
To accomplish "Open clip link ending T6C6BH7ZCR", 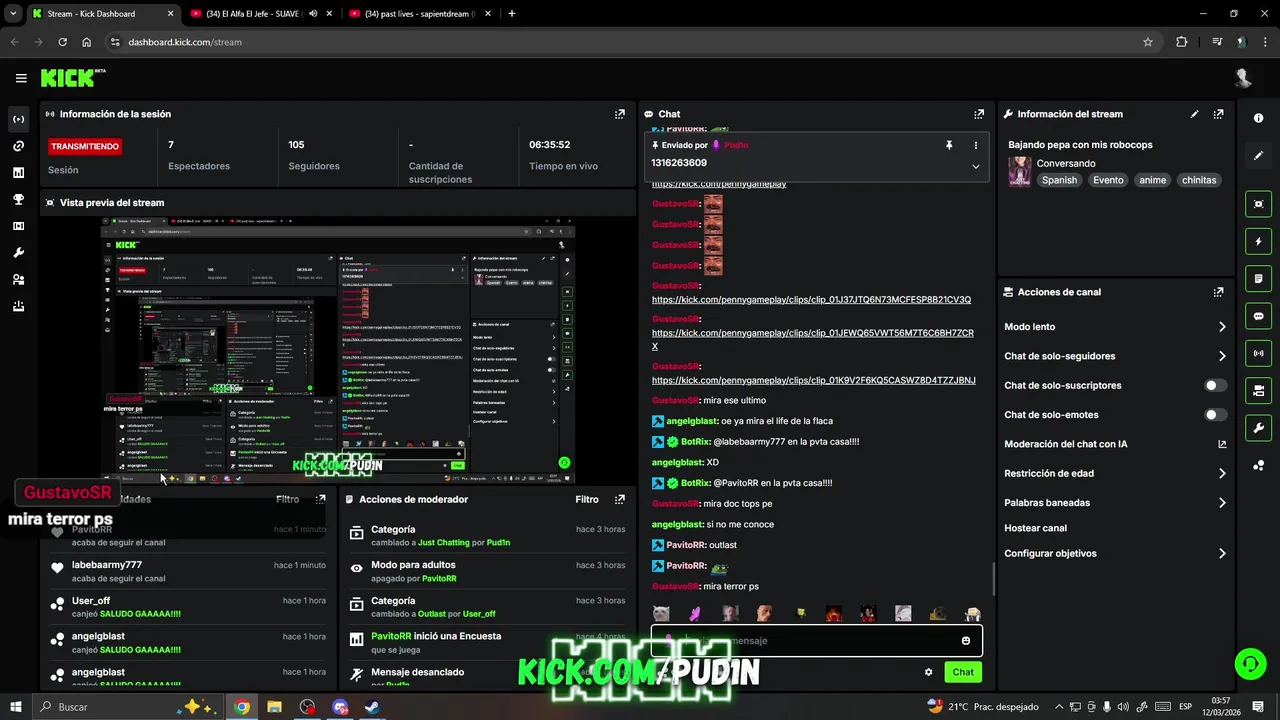I will (x=813, y=339).
